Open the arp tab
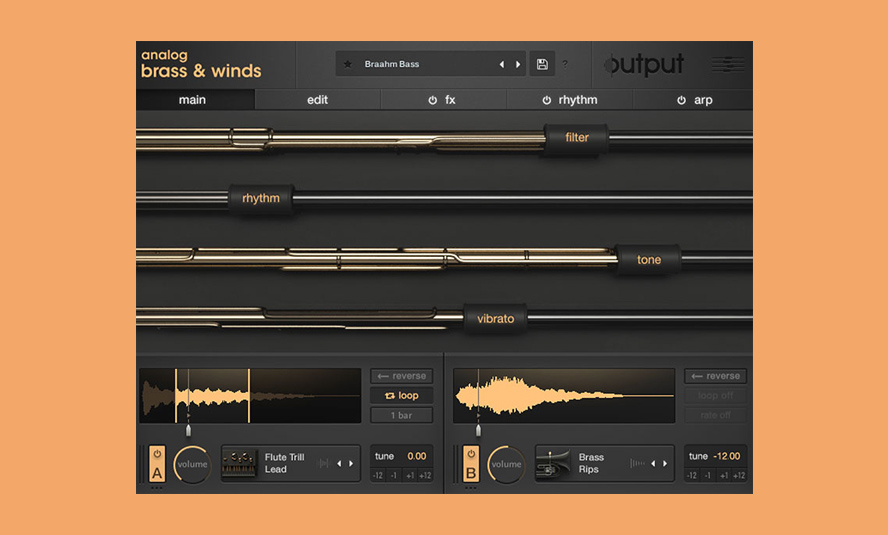The image size is (888, 535). [693, 100]
